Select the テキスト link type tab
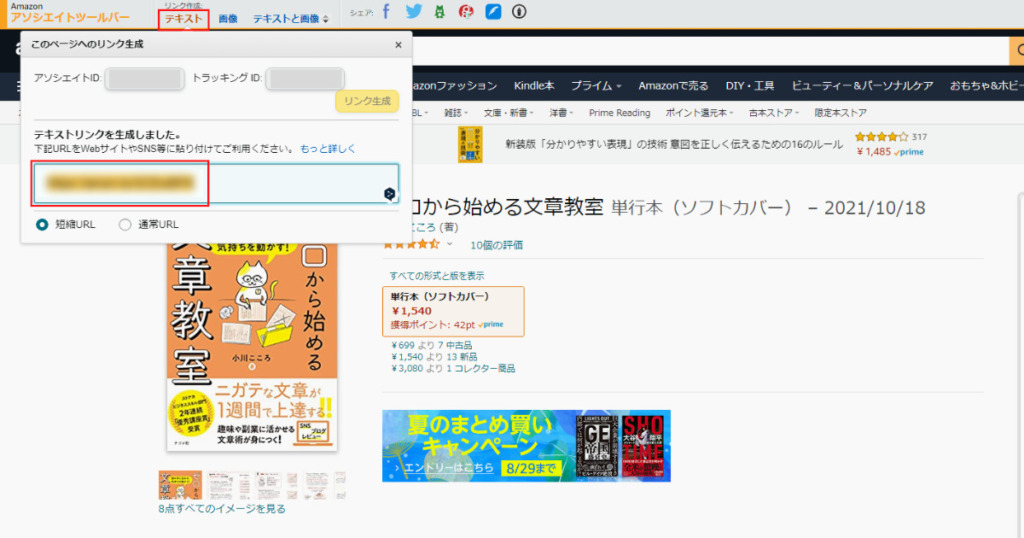Viewport: 1024px width, 538px height. tap(184, 19)
